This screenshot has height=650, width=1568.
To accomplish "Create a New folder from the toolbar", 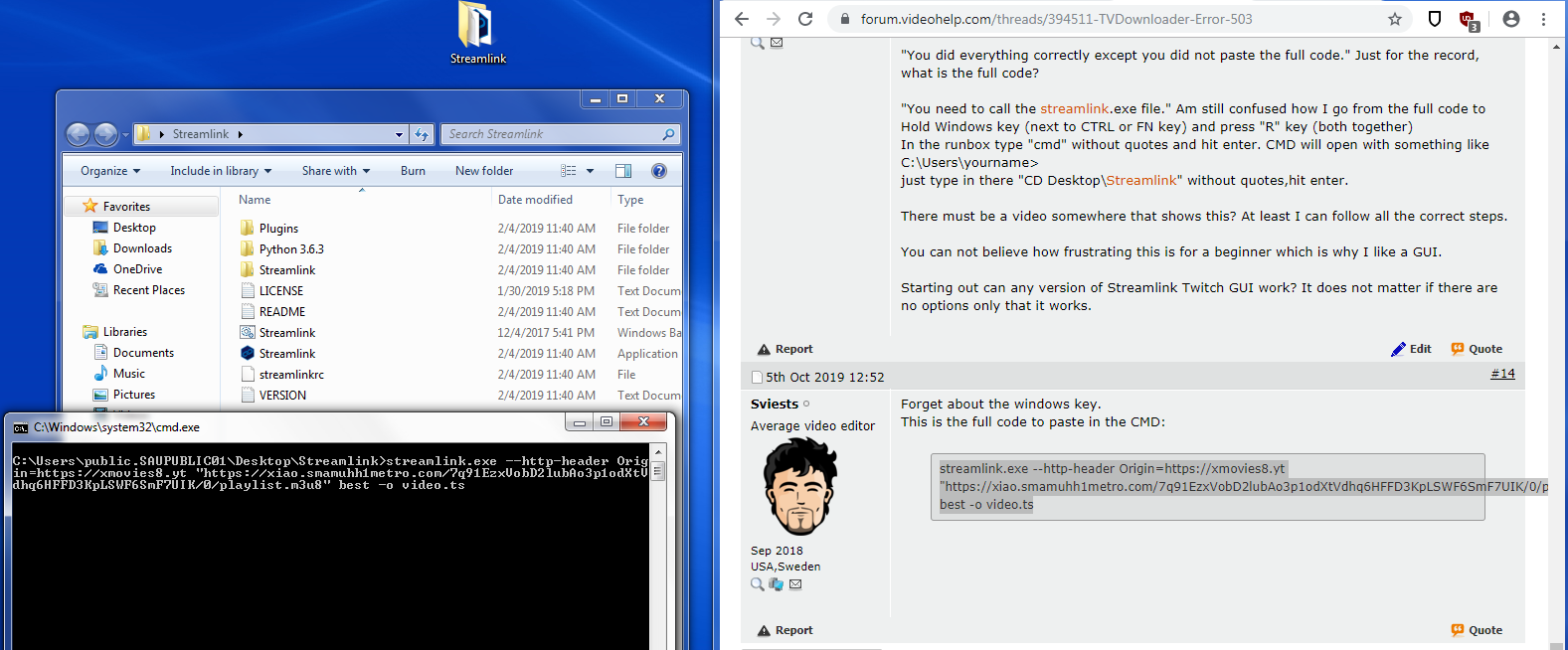I will [484, 171].
